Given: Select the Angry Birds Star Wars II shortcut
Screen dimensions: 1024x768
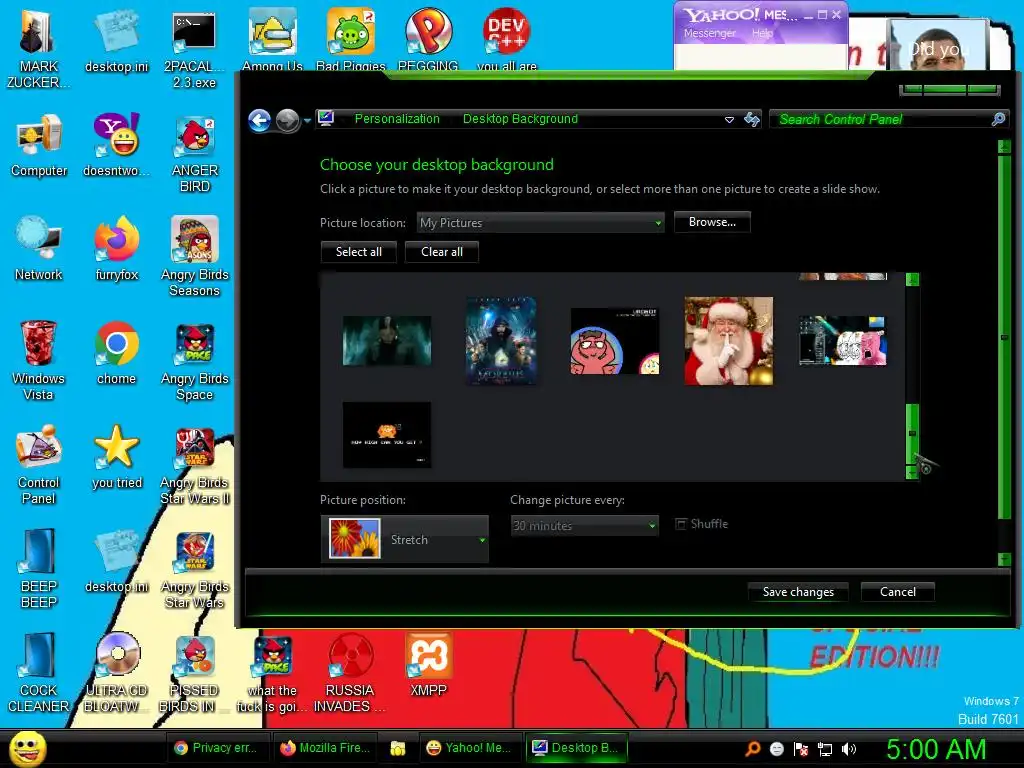Looking at the screenshot, I should (x=194, y=464).
